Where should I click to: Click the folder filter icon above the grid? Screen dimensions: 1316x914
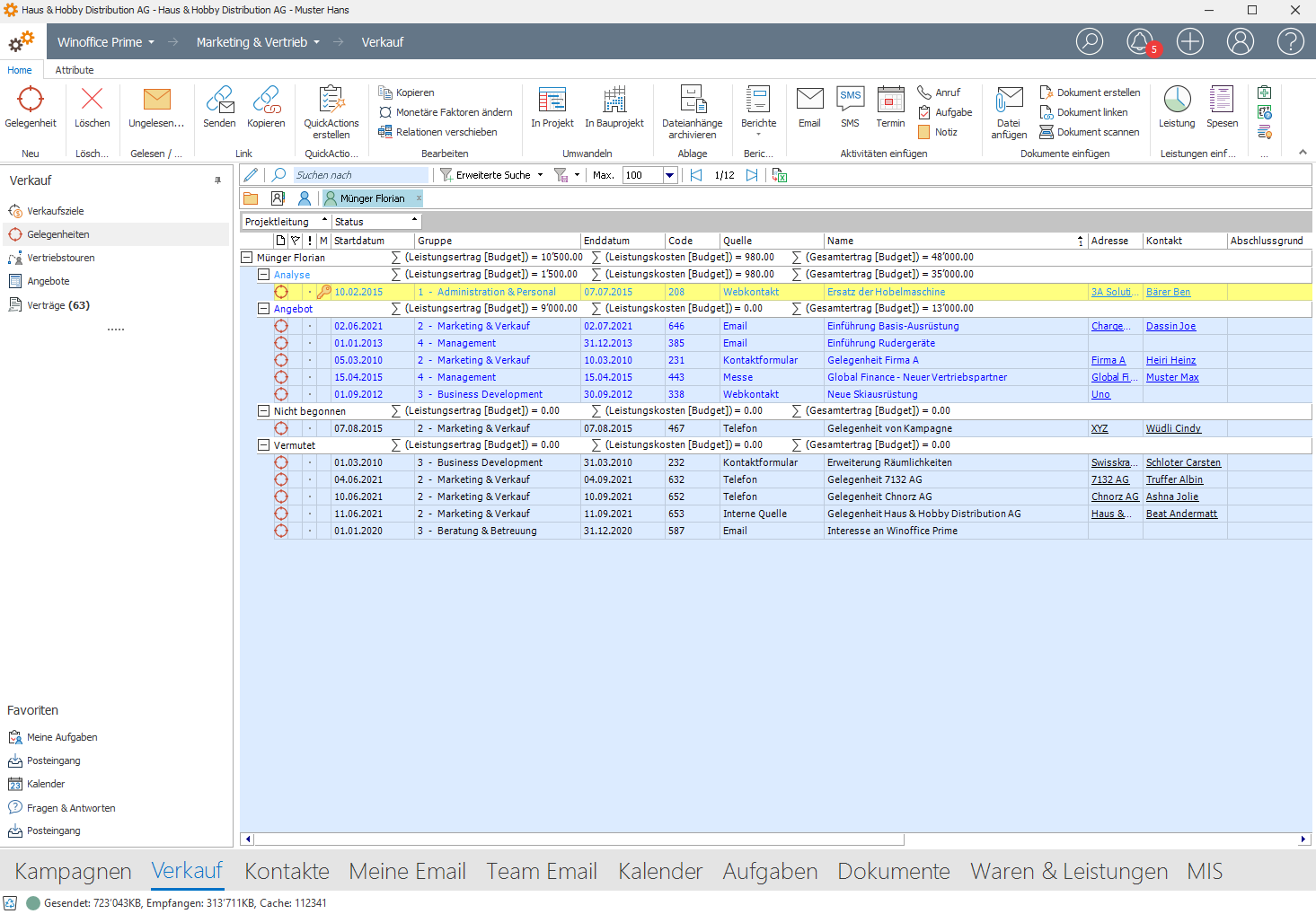[x=251, y=198]
